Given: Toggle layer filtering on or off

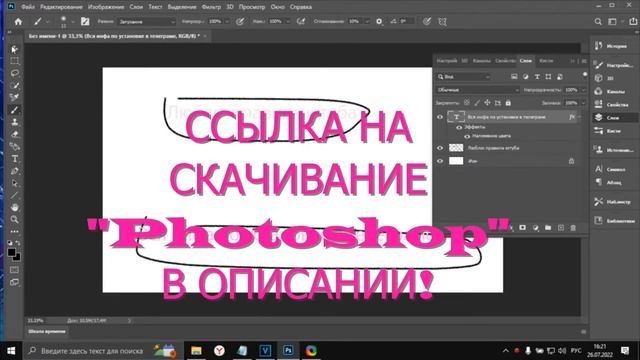Looking at the screenshot, I should [585, 75].
